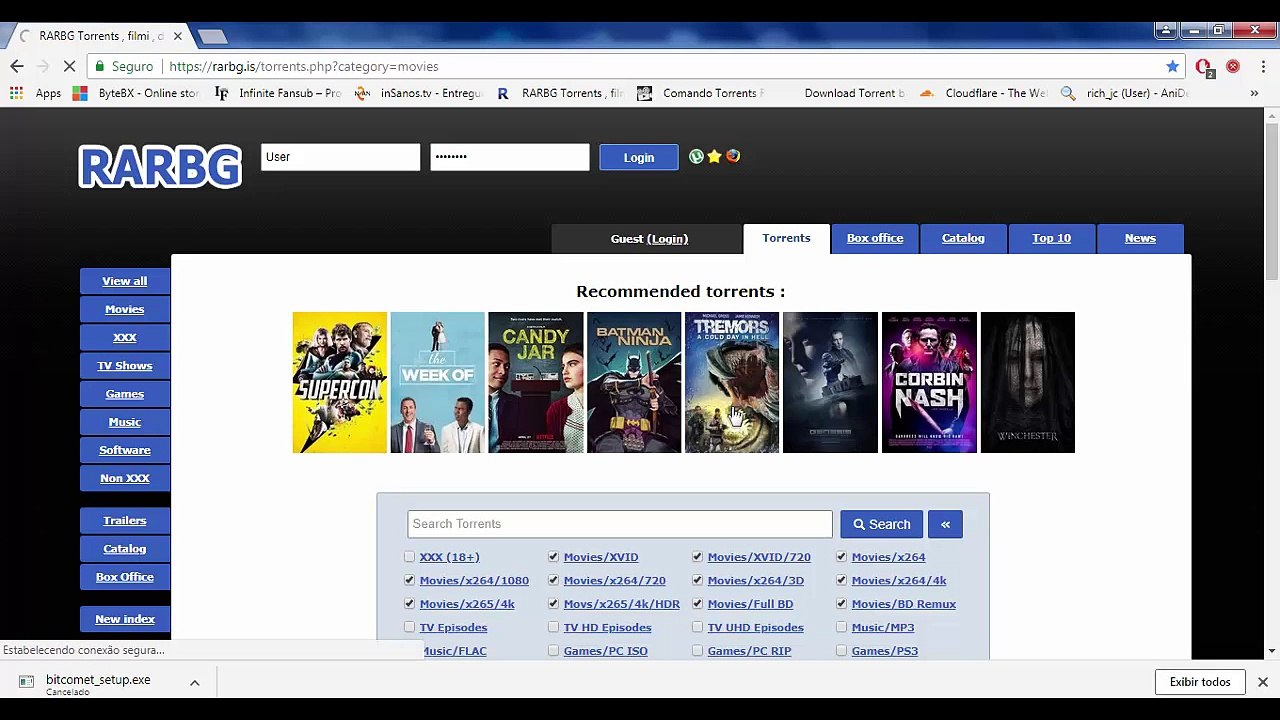Open the Cloudflare bookmark
The width and height of the screenshot is (1280, 720).
[982, 93]
